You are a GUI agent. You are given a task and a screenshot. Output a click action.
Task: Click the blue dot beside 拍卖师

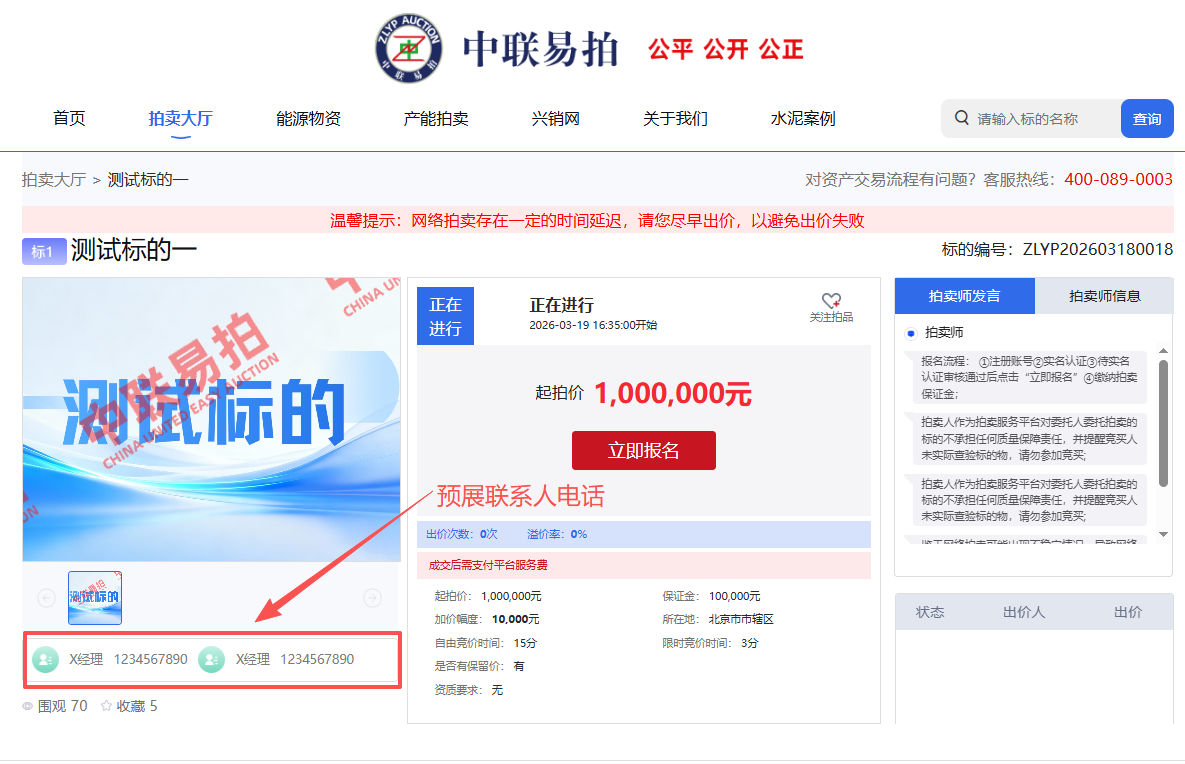(x=911, y=333)
